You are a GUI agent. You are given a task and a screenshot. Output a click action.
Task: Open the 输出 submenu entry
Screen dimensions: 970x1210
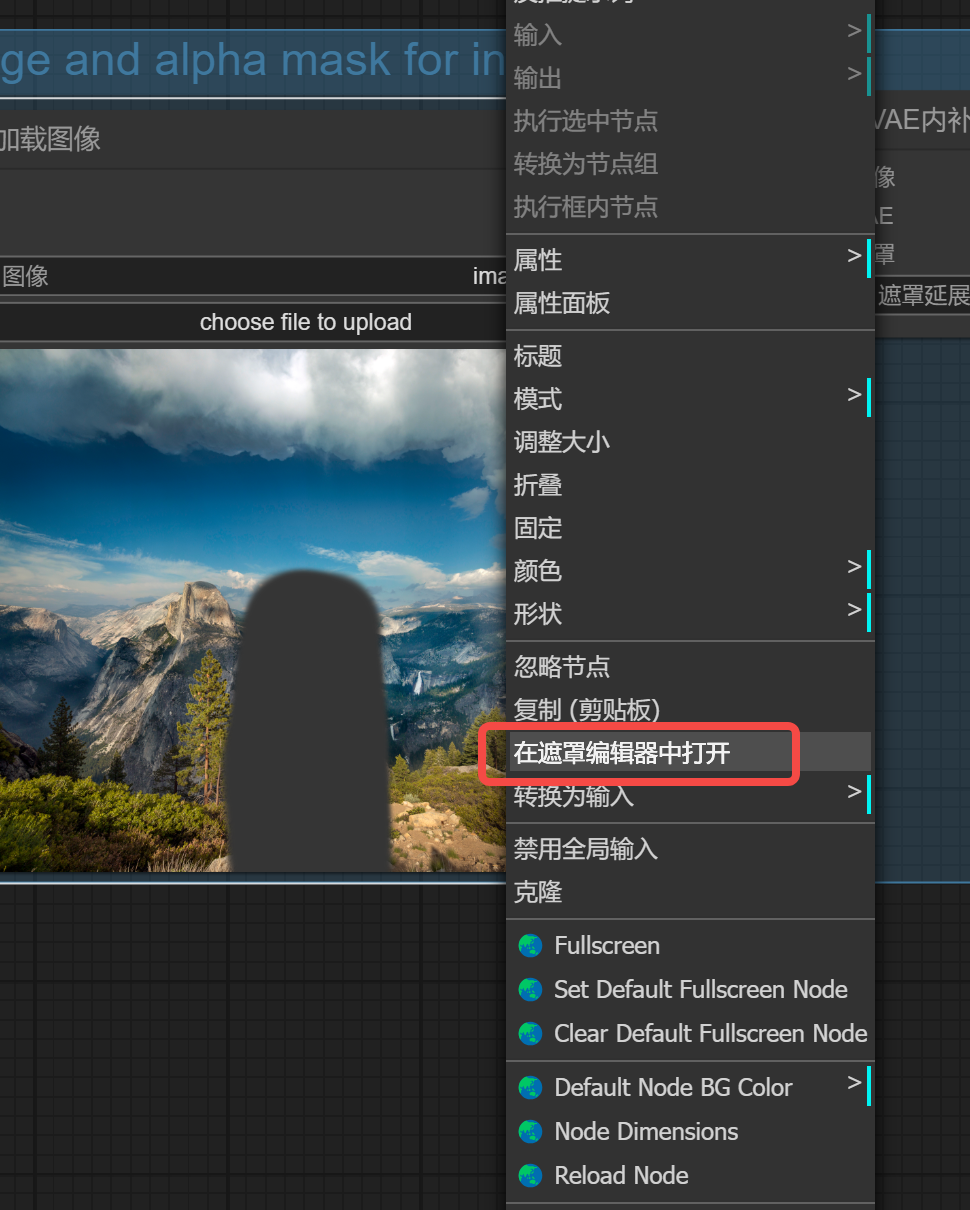689,78
